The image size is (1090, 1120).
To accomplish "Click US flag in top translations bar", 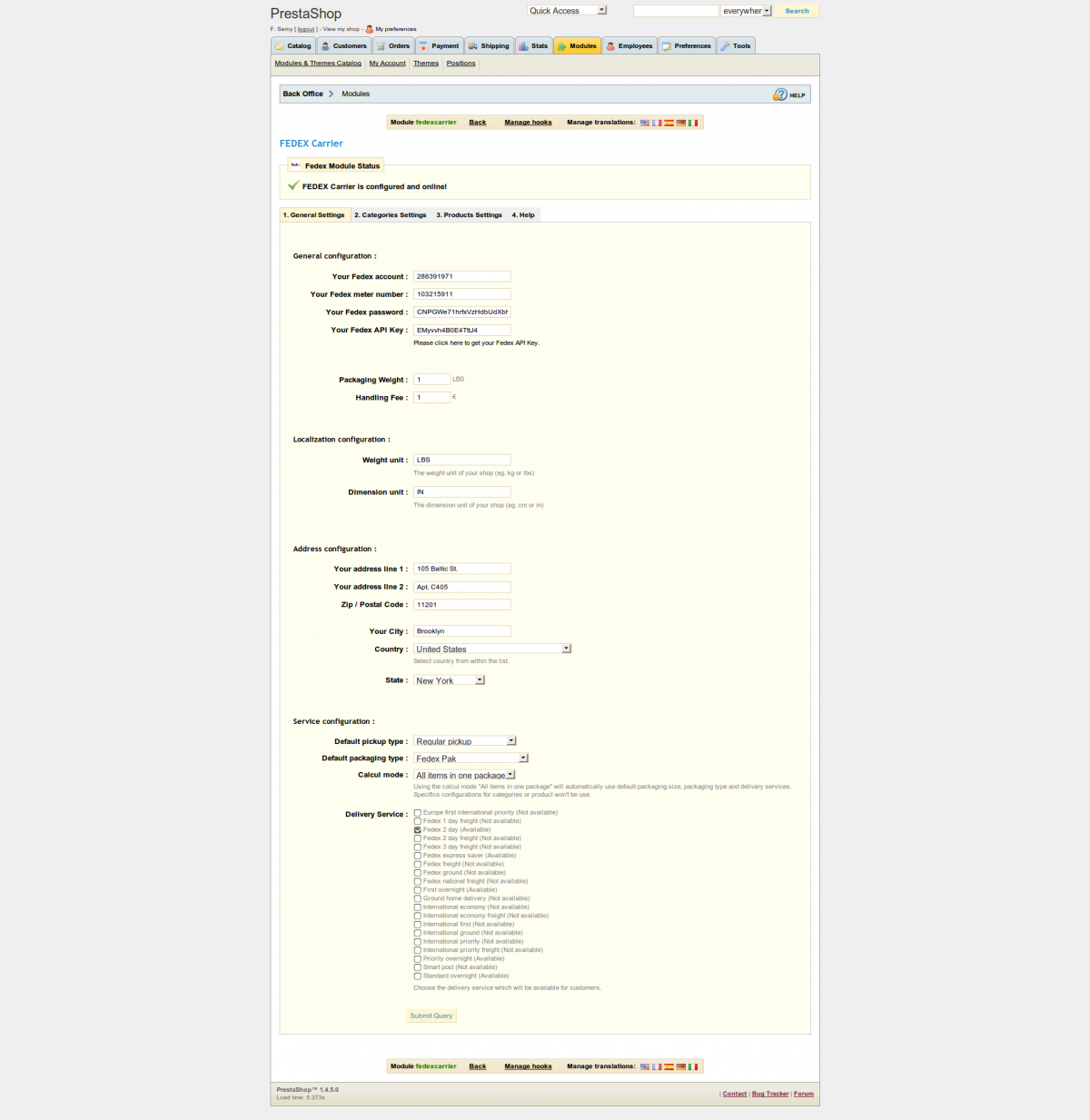I will (645, 123).
